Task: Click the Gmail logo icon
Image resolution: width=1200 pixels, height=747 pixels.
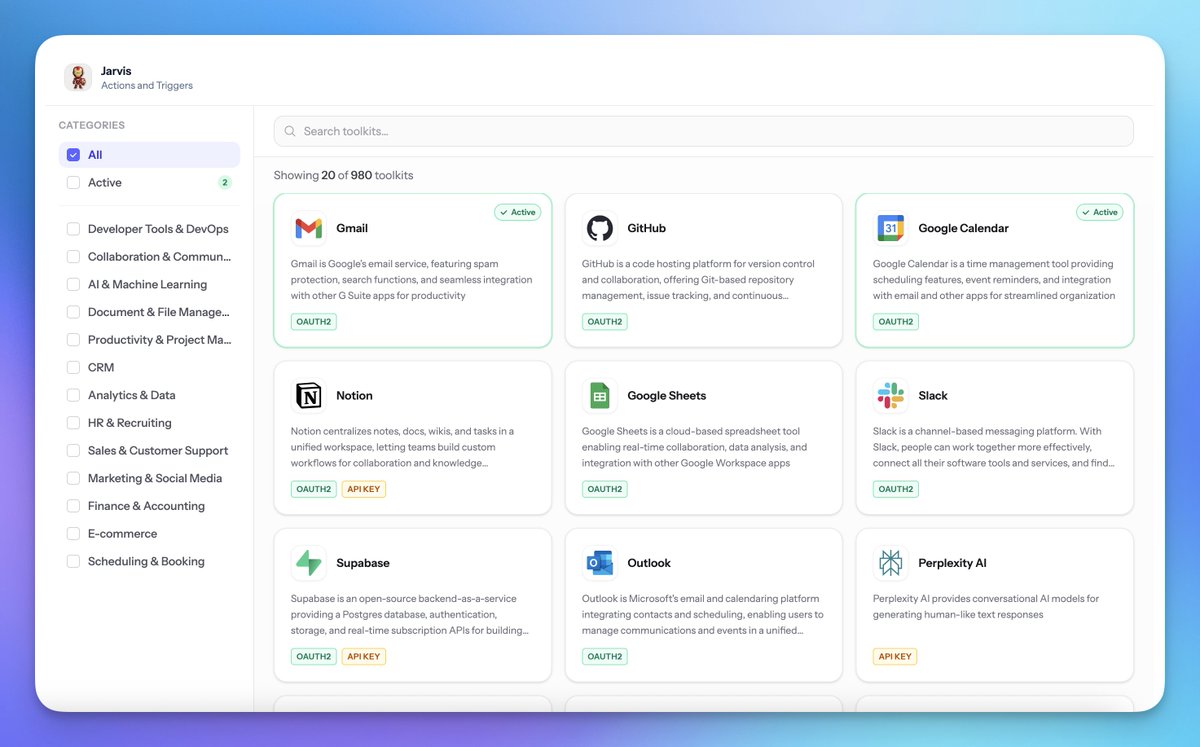Action: click(308, 229)
